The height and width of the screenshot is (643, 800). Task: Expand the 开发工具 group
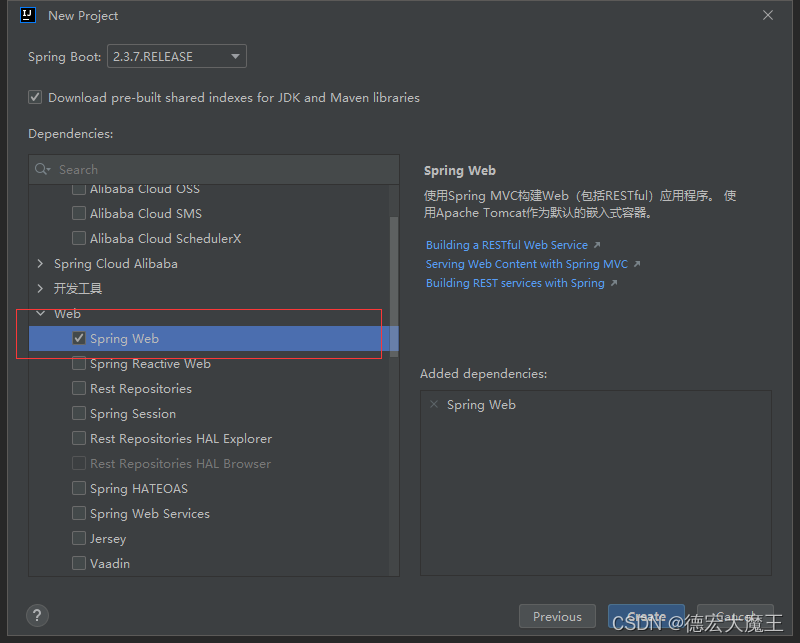coord(40,288)
